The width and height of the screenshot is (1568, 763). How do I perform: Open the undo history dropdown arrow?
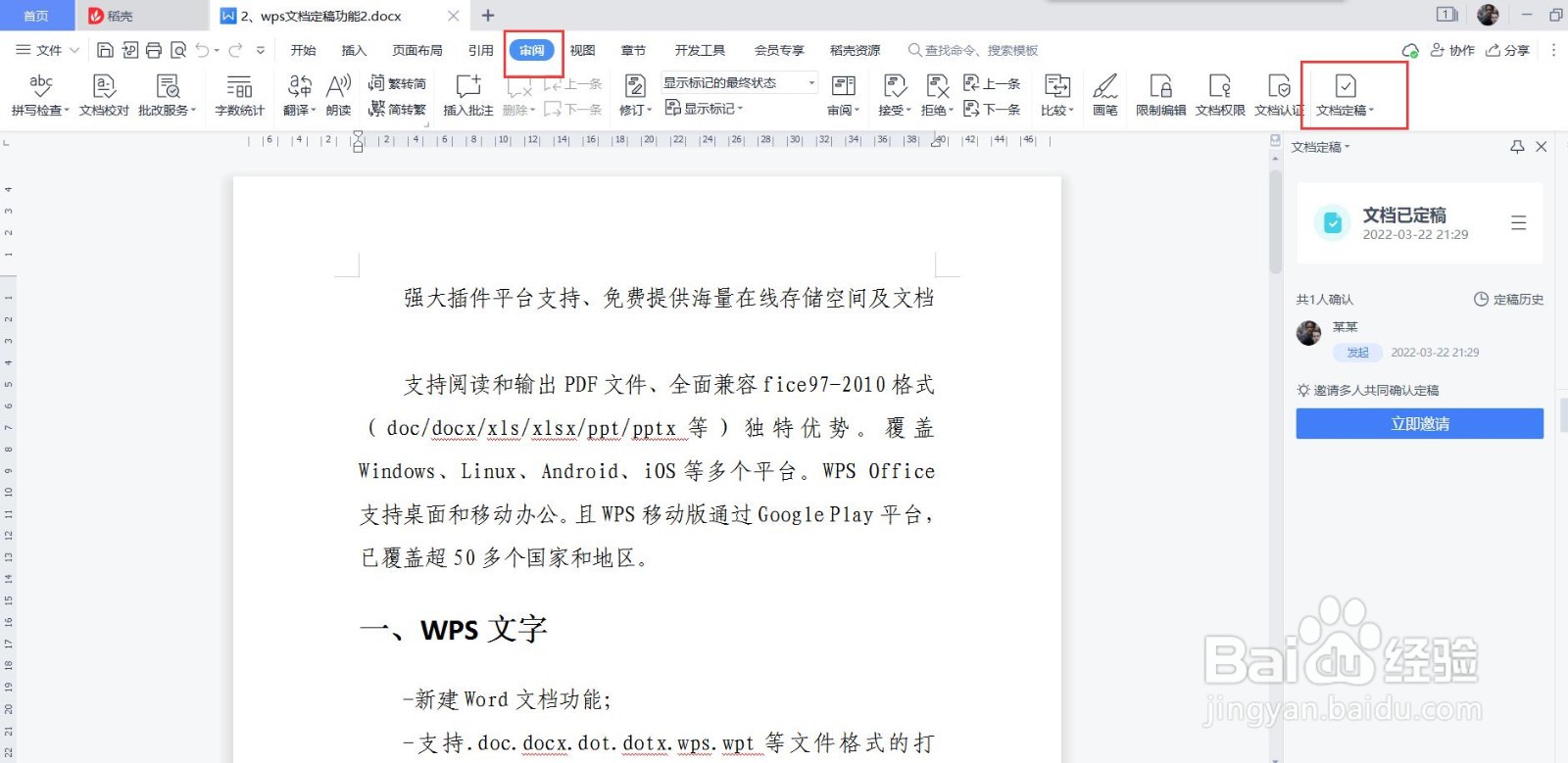click(x=216, y=50)
